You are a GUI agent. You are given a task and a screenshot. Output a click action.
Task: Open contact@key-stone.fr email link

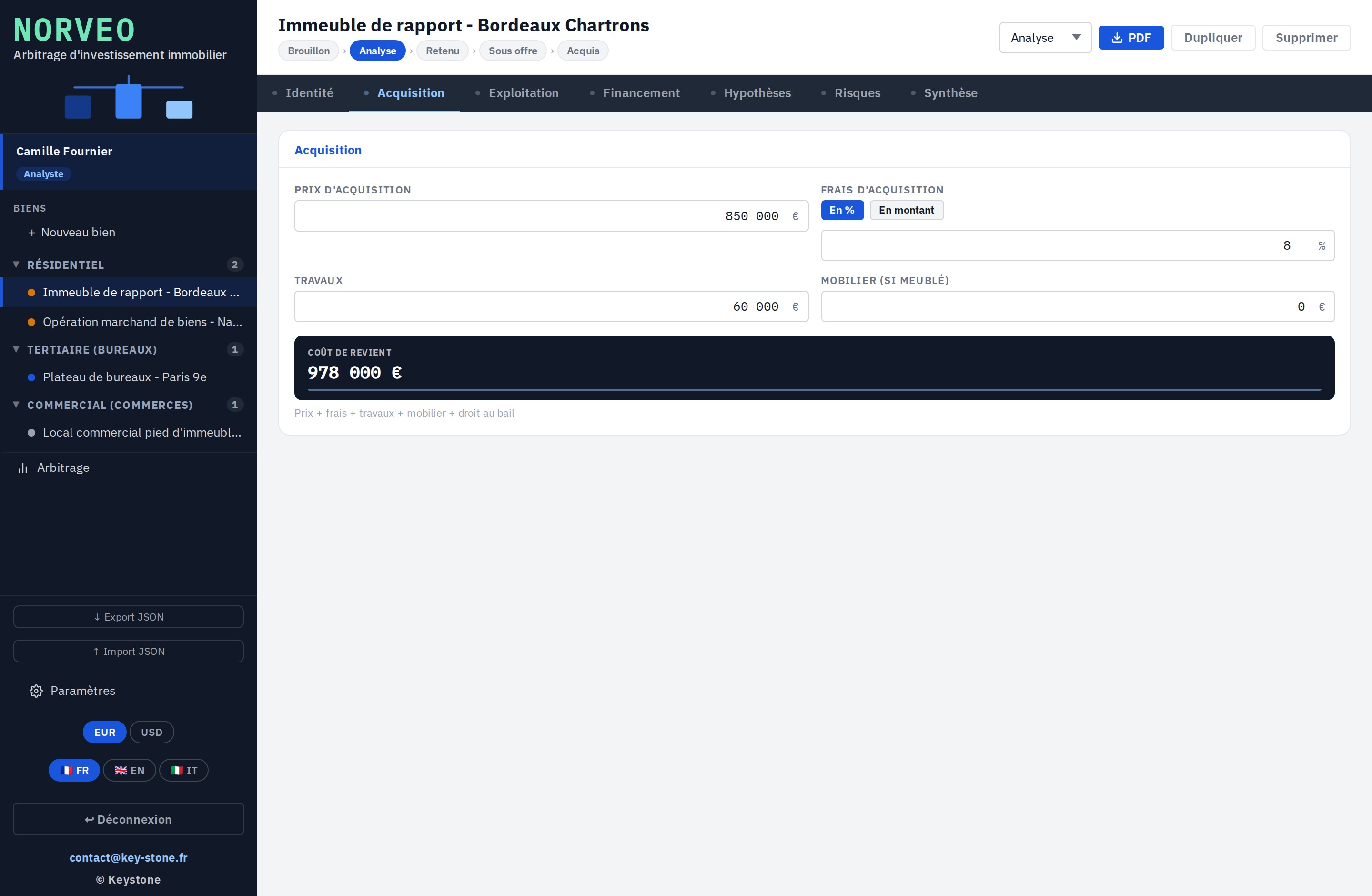[129, 857]
